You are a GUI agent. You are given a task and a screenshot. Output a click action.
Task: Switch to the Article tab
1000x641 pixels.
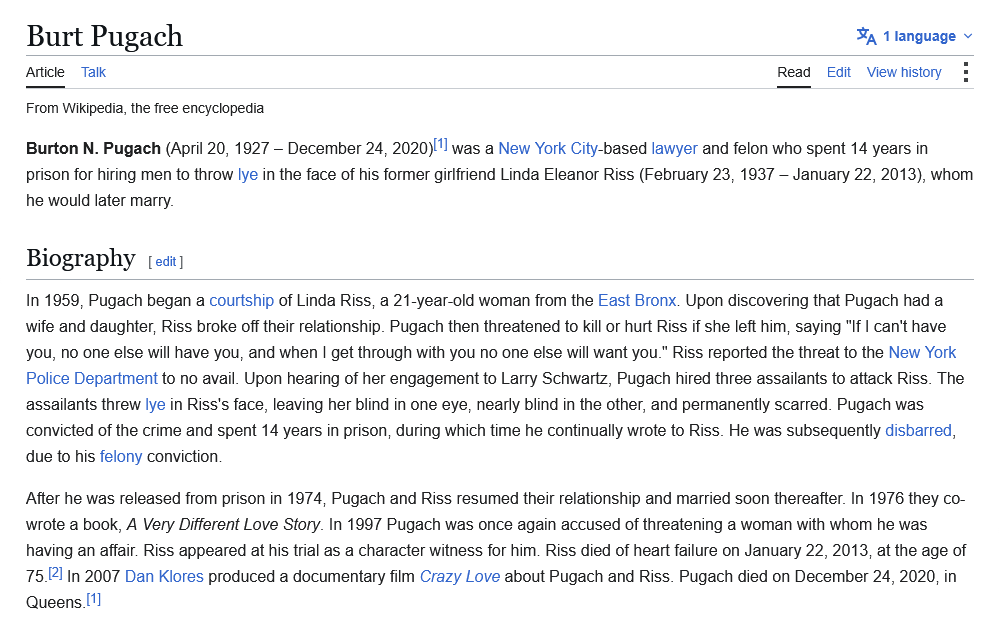[x=45, y=72]
